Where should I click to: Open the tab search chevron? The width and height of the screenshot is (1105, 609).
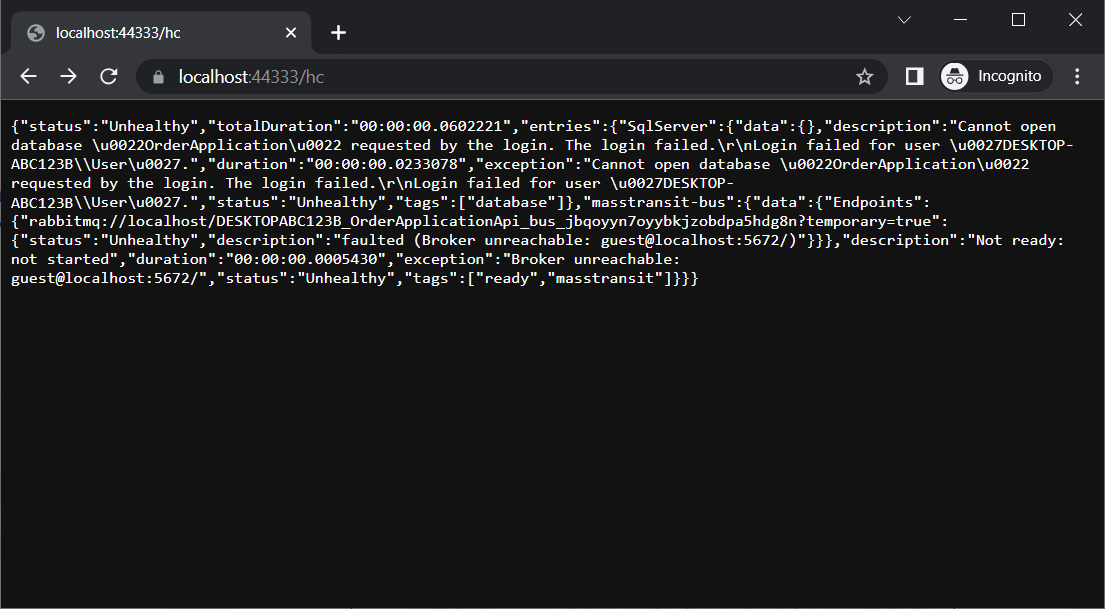click(904, 20)
